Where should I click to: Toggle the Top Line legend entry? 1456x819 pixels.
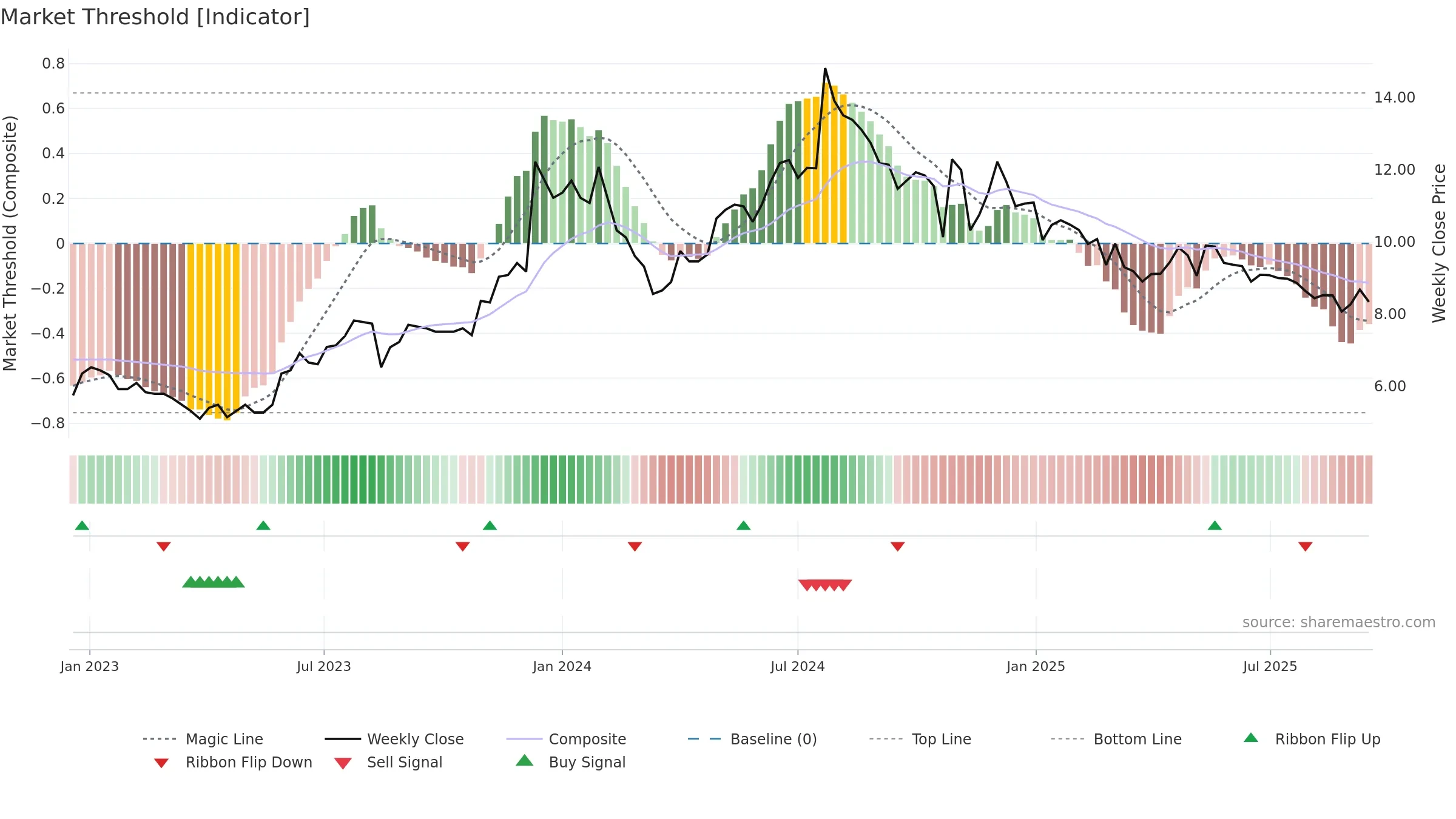coord(920,739)
